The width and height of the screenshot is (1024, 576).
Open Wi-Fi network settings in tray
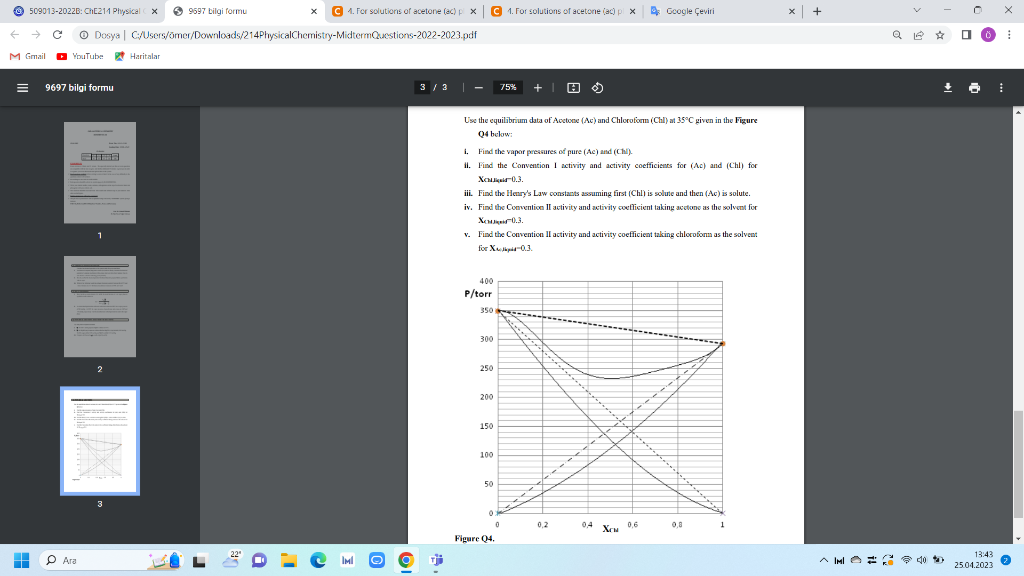(x=906, y=560)
